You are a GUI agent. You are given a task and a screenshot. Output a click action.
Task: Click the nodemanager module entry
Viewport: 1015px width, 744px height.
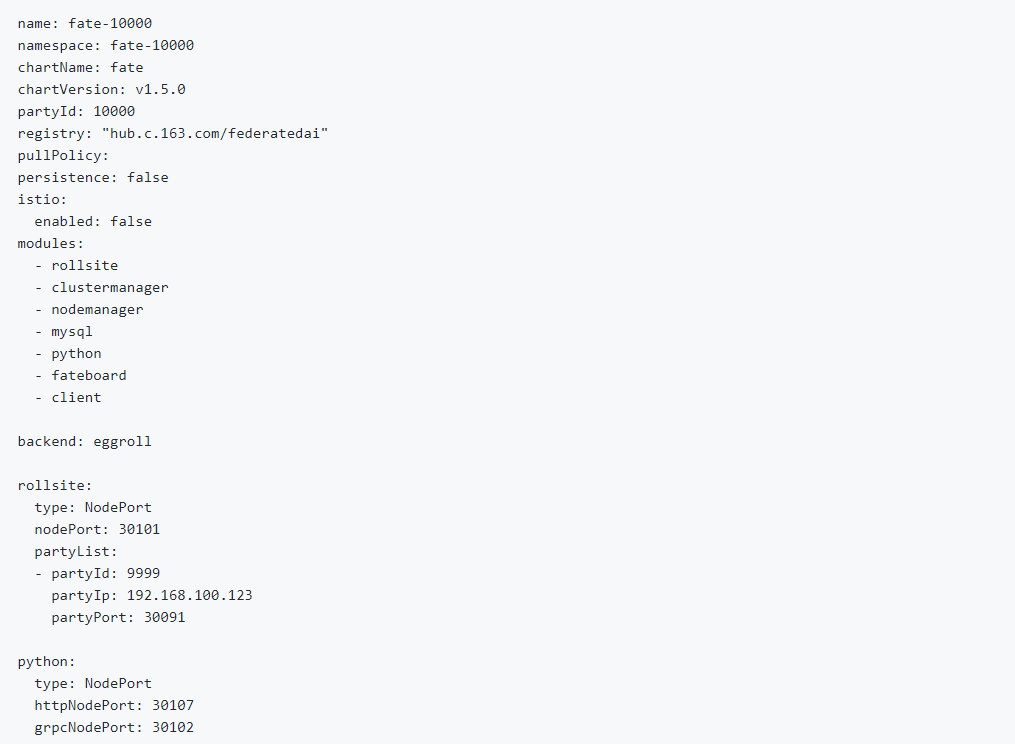(97, 309)
